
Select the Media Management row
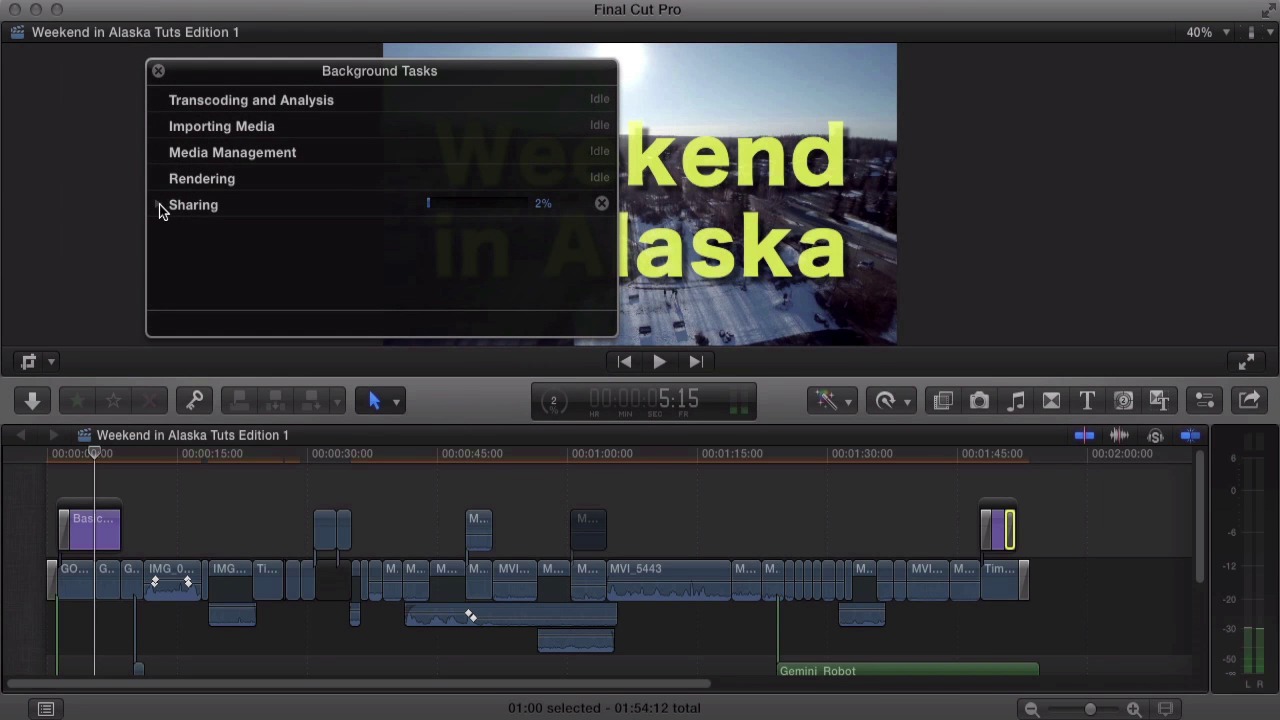(x=381, y=152)
